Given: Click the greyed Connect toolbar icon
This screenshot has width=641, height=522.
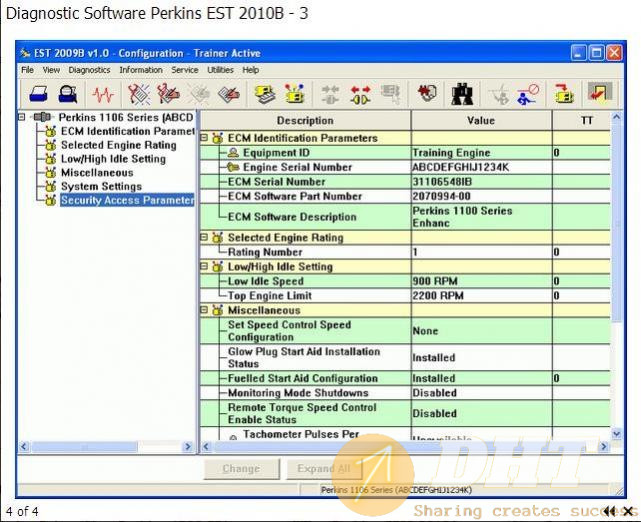Looking at the screenshot, I should coord(330,94).
